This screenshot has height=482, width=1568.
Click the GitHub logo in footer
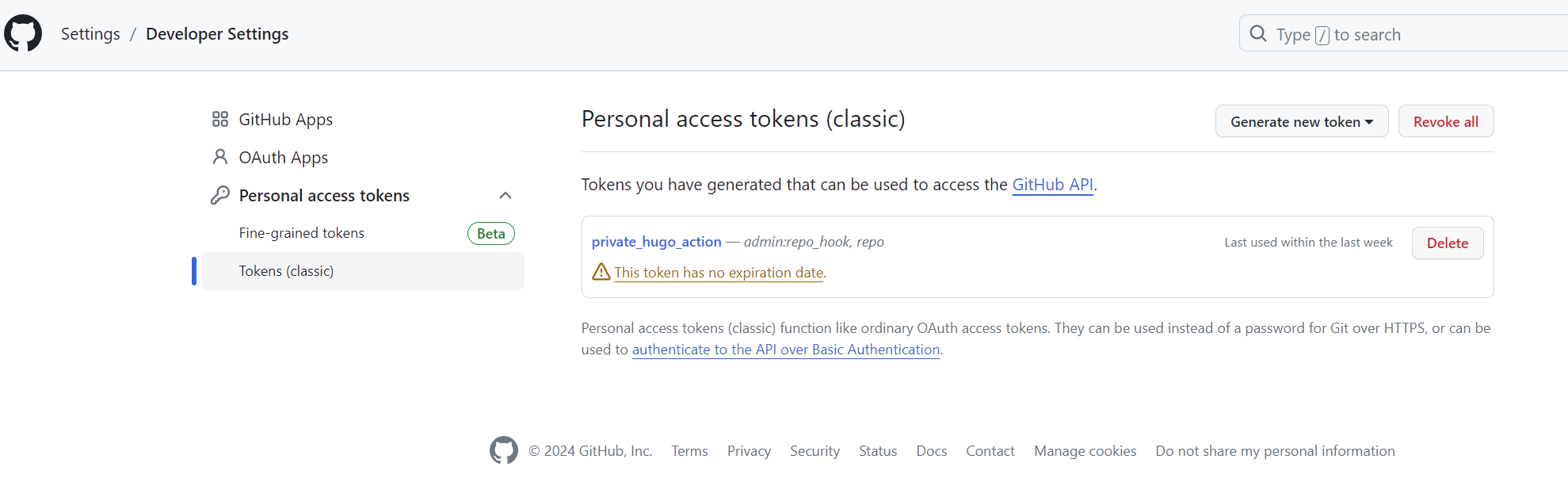(x=504, y=450)
